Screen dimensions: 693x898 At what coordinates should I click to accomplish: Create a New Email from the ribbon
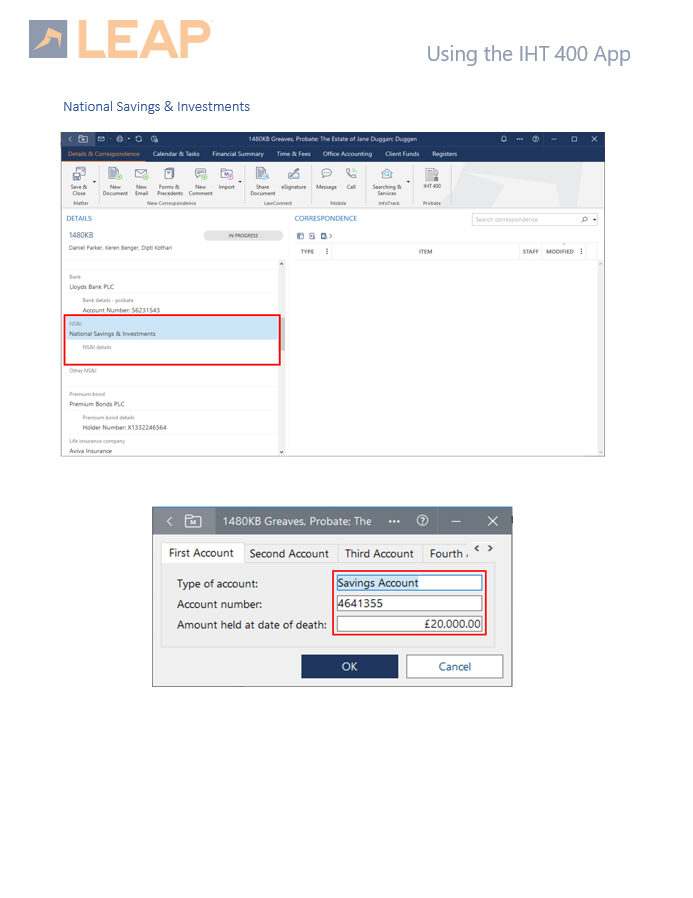pyautogui.click(x=141, y=176)
